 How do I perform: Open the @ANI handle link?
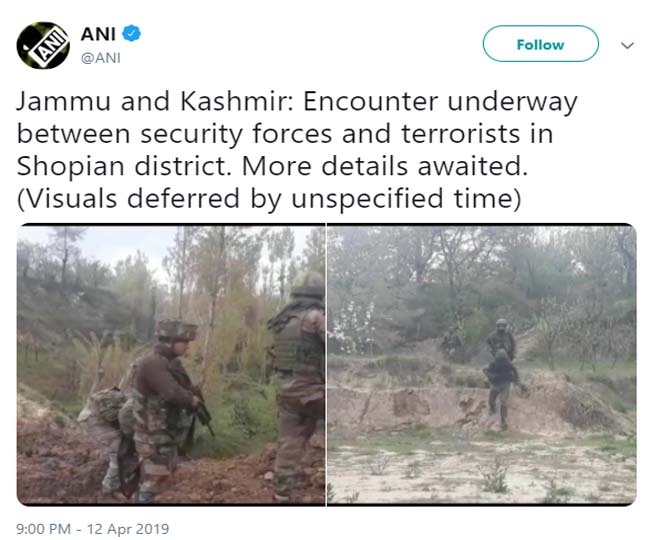(x=101, y=58)
